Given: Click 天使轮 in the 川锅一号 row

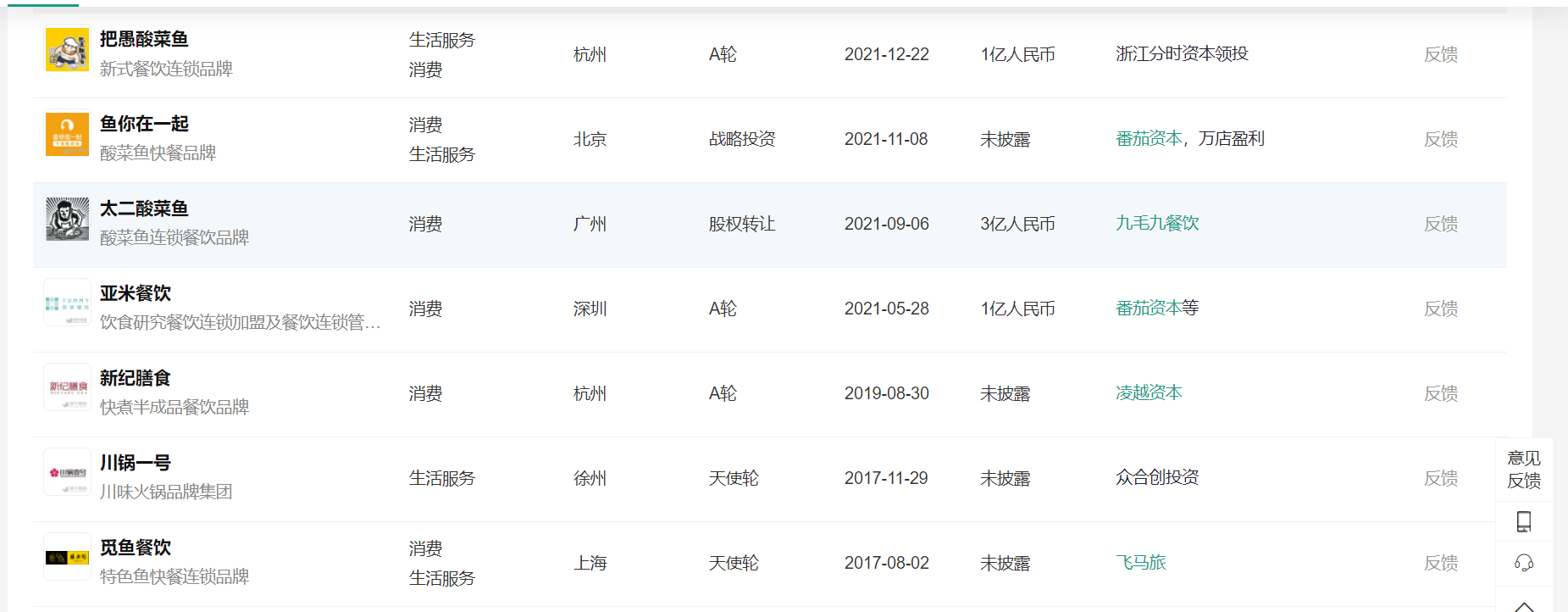Looking at the screenshot, I should (x=734, y=478).
